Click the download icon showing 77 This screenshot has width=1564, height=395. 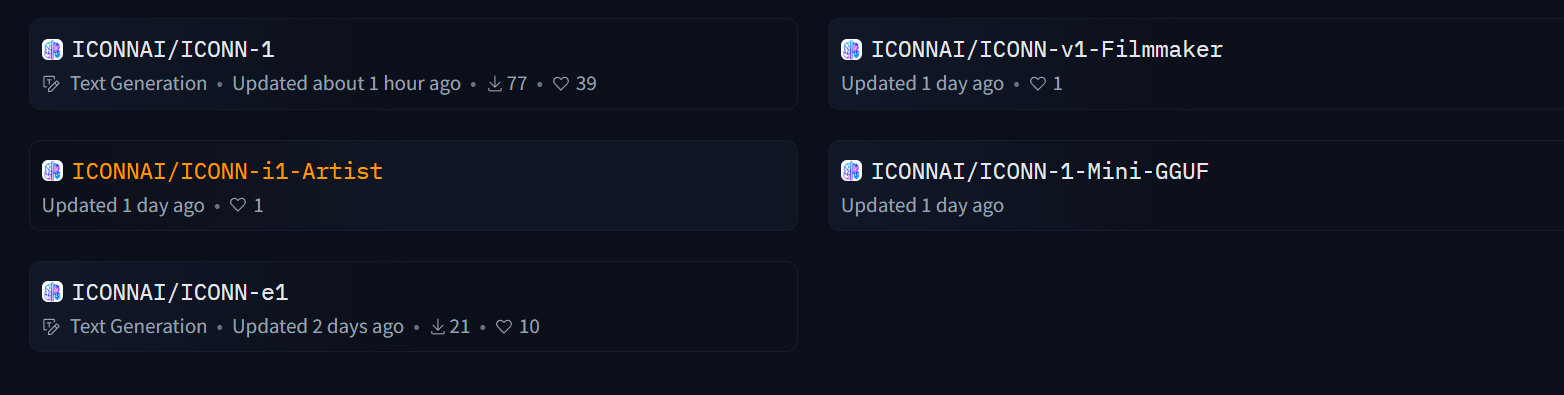point(494,84)
